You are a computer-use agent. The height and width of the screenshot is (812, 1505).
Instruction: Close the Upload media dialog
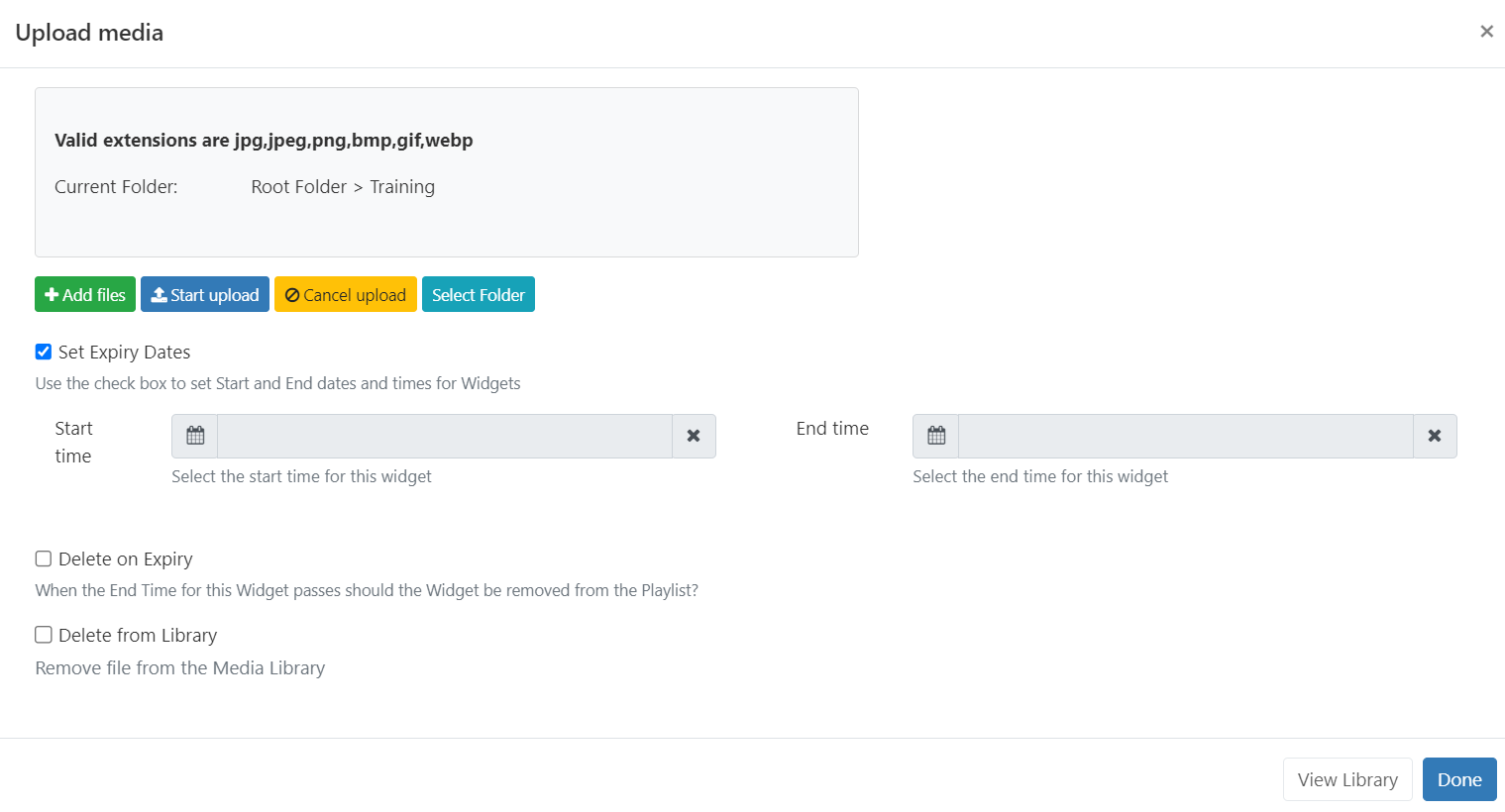1486,32
